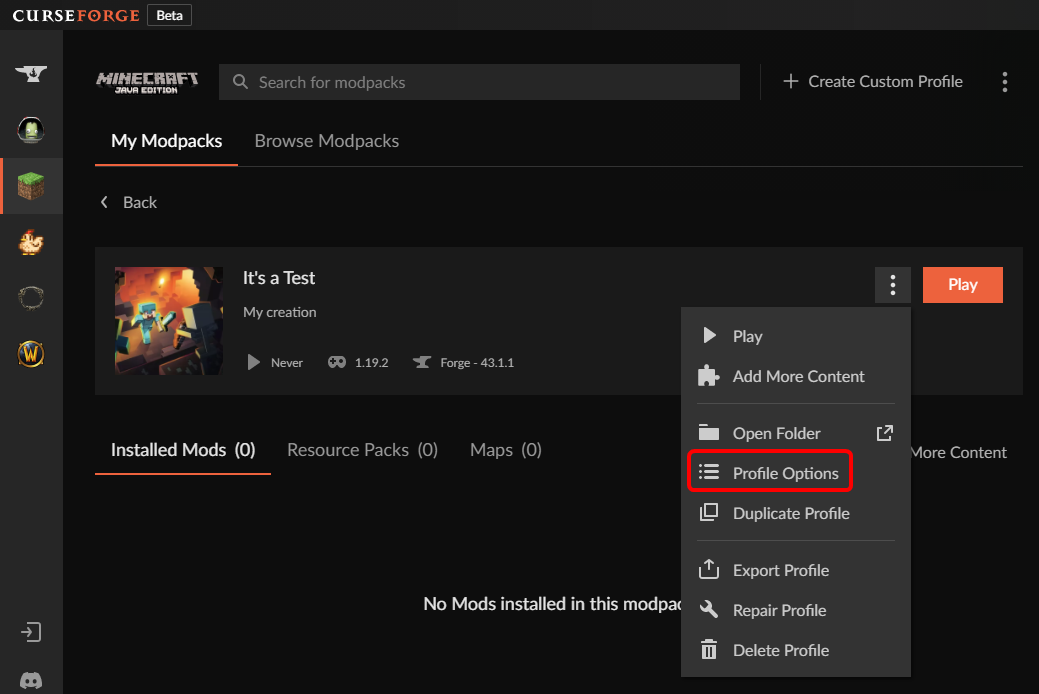Click partially hidden More Content link
Screen dimensions: 1039x694
(959, 453)
